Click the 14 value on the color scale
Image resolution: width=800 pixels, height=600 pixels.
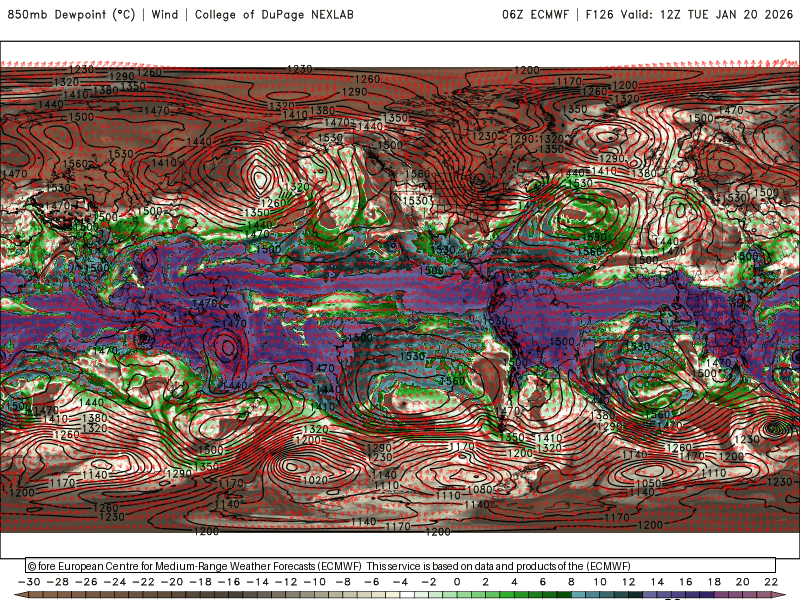[657, 582]
